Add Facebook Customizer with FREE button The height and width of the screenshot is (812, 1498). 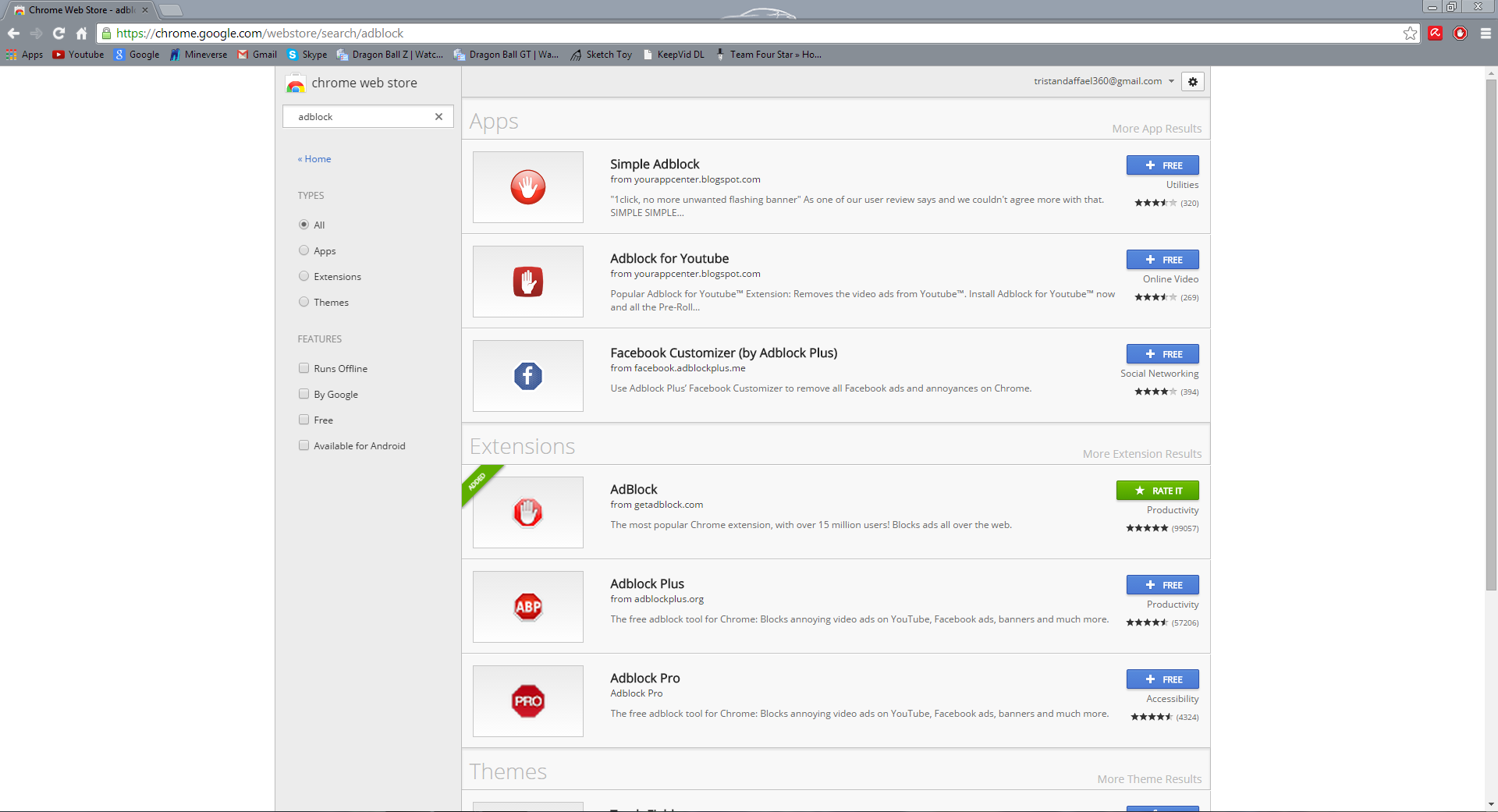1163,354
